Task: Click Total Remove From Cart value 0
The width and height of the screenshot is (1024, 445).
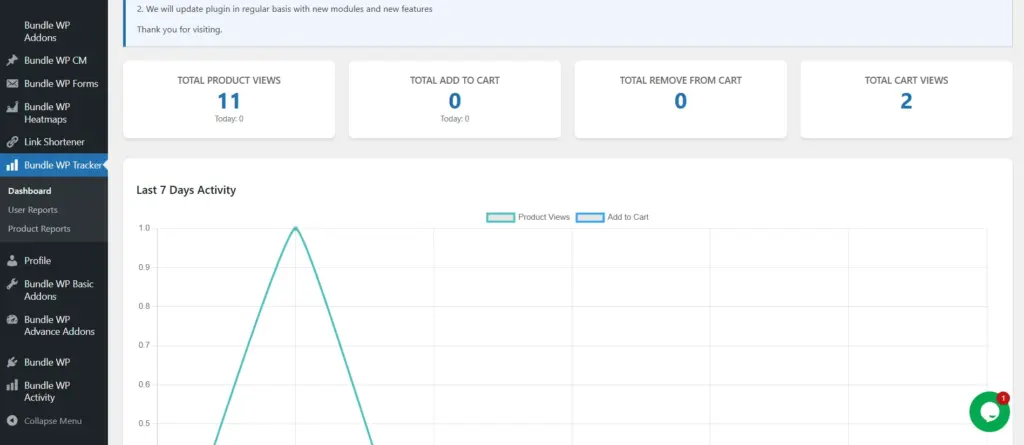Action: coord(680,101)
